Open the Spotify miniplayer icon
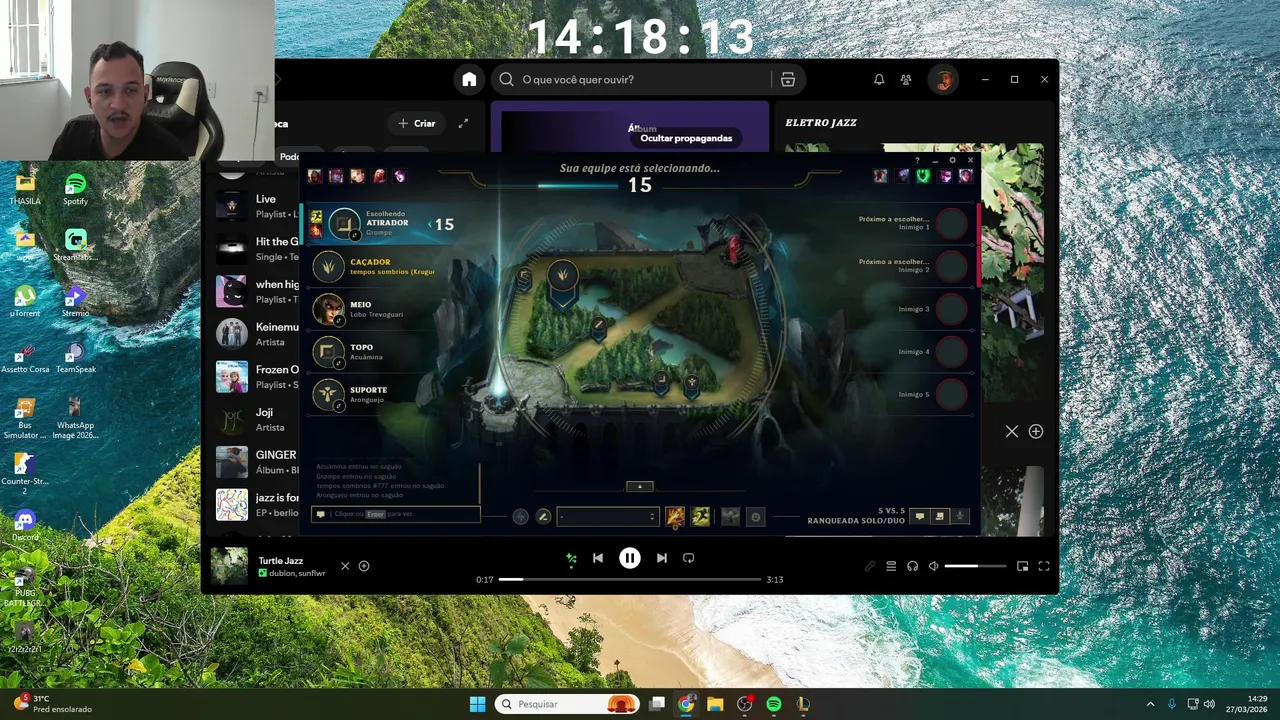This screenshot has height=720, width=1280. click(x=1022, y=567)
